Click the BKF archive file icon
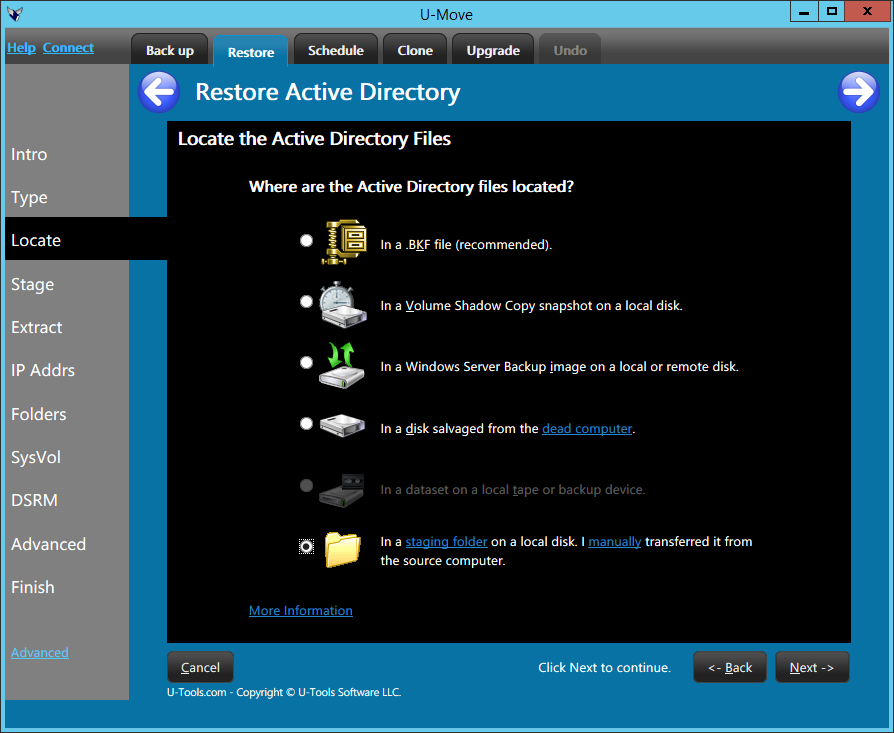Screen dimensions: 894x733 pos(343,242)
